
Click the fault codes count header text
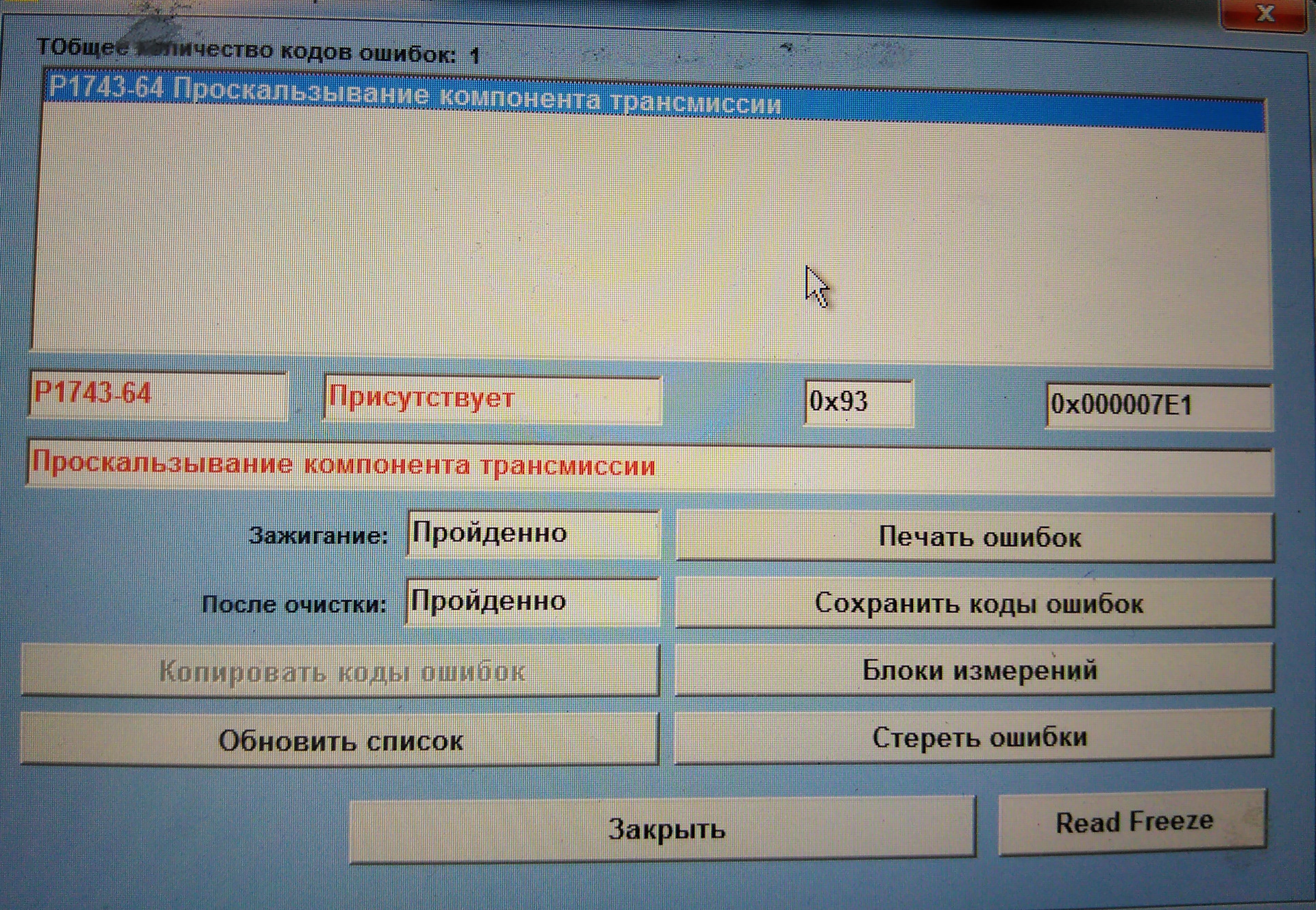click(x=260, y=48)
